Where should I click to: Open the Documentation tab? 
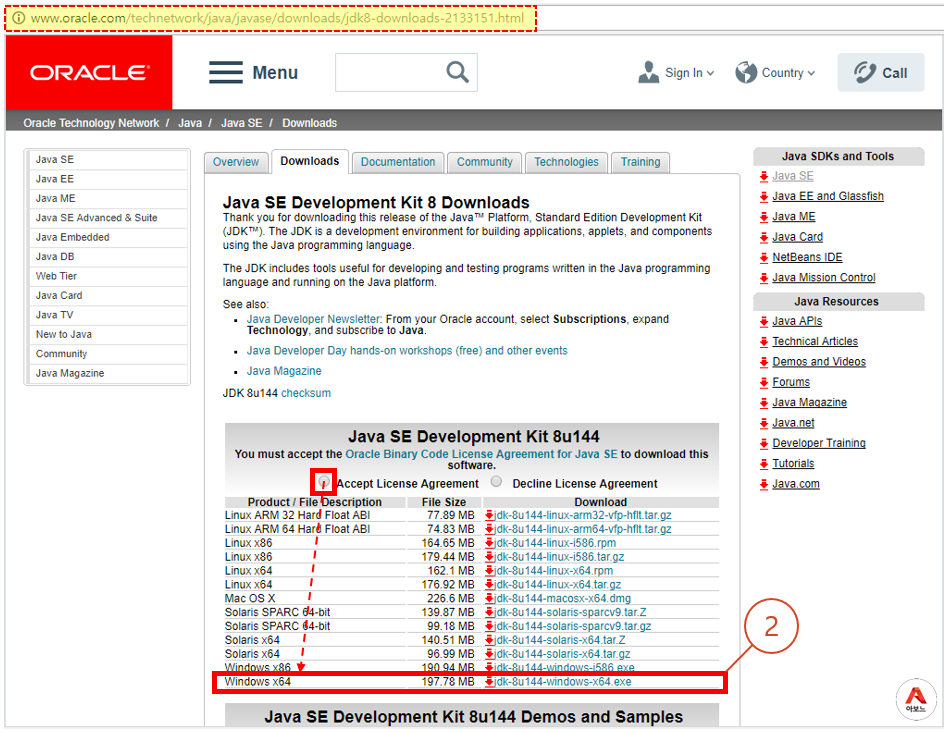[398, 162]
